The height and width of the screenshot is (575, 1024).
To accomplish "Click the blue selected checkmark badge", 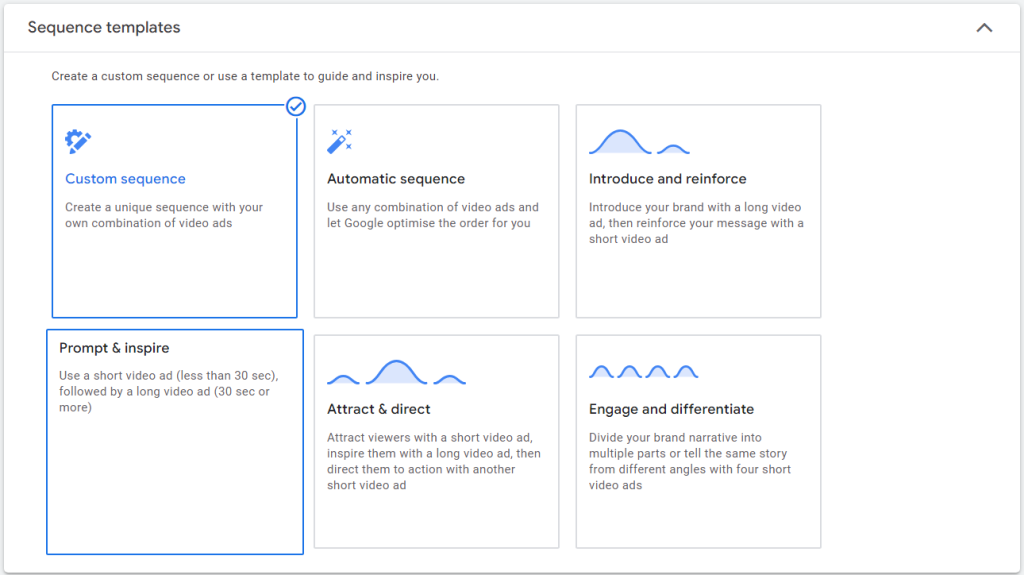I will pyautogui.click(x=296, y=106).
